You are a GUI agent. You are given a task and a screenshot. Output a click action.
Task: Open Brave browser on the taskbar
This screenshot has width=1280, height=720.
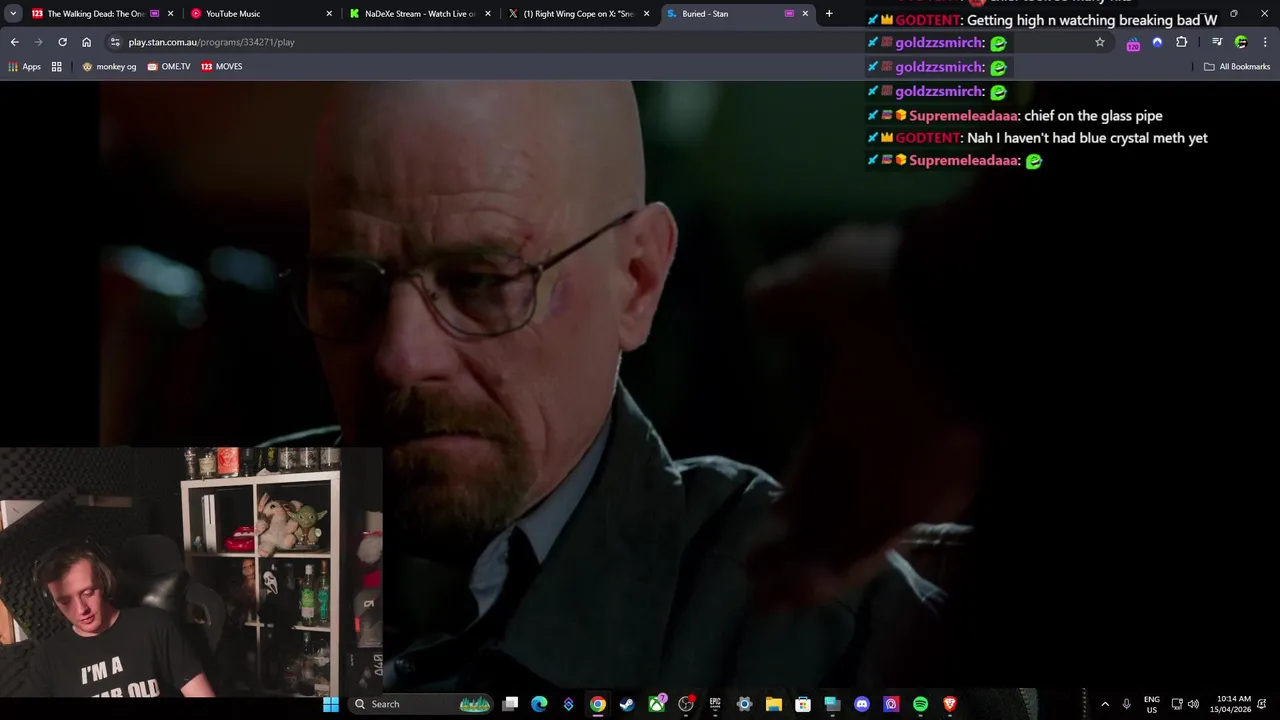point(950,704)
